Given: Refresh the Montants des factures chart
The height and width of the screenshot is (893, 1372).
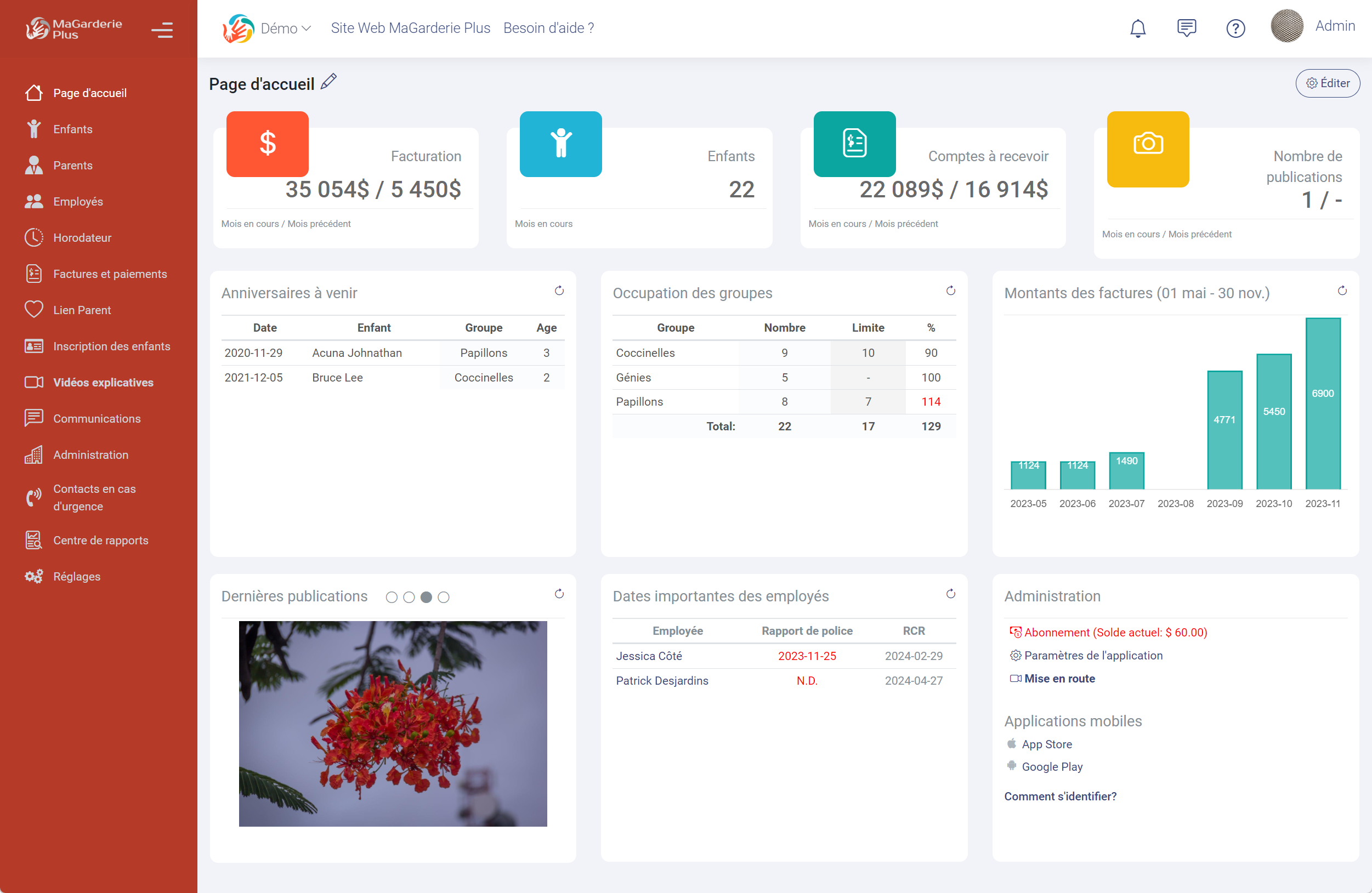Looking at the screenshot, I should coord(1342,291).
